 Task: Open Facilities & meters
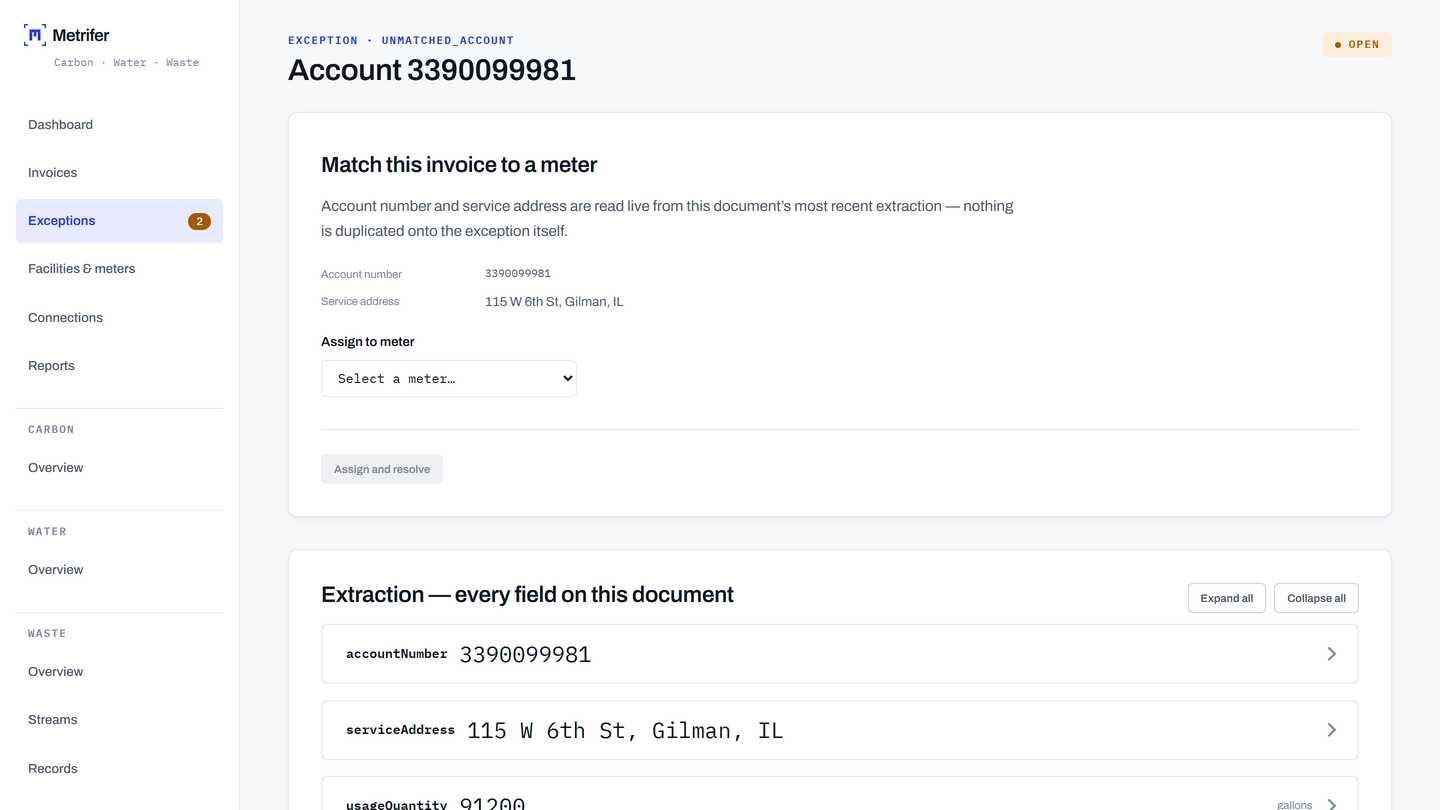(119, 269)
